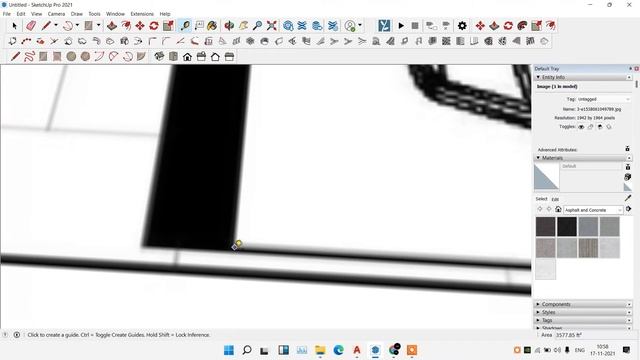Switch to Top view icon
This screenshot has height=360, width=640.
click(173, 57)
